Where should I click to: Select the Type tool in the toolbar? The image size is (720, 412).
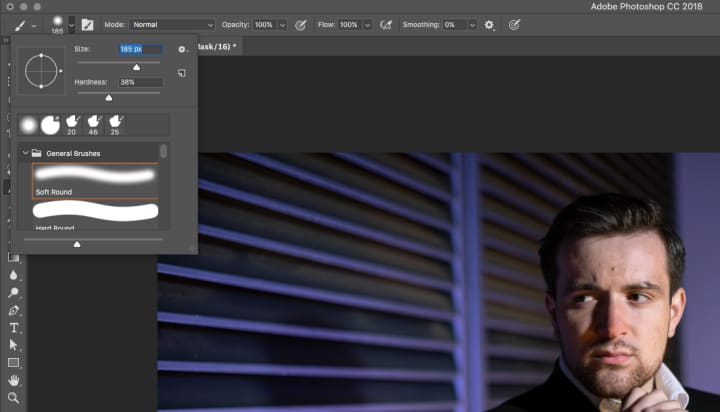point(14,328)
